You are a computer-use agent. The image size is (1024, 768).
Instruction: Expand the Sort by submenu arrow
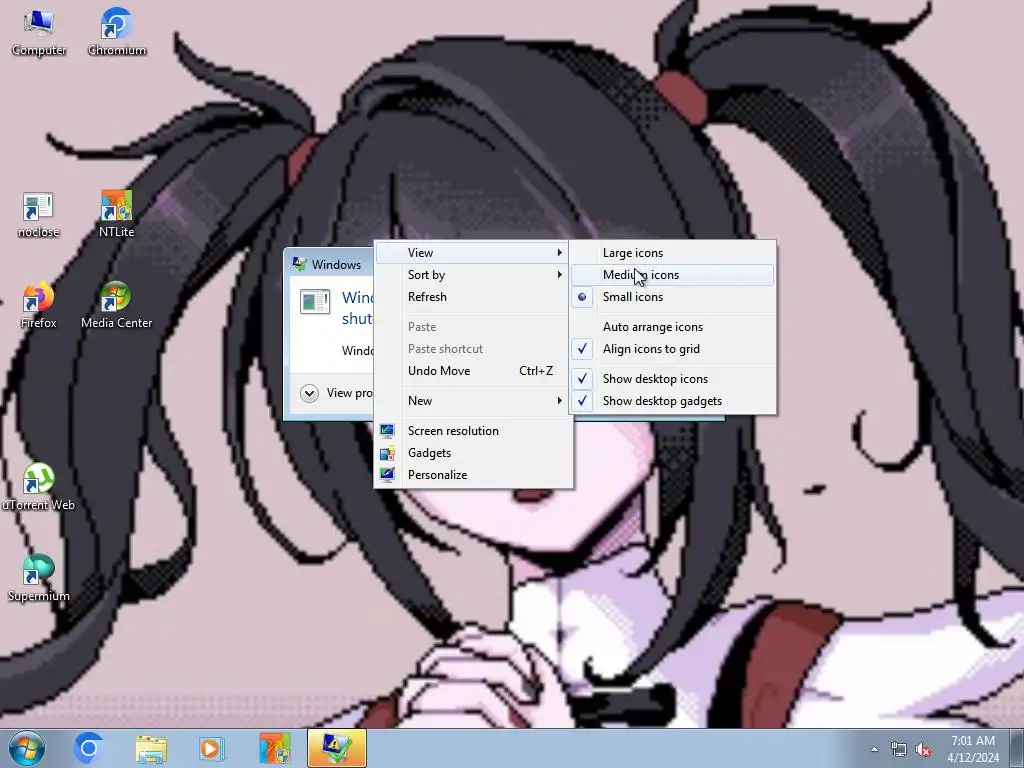pos(559,275)
